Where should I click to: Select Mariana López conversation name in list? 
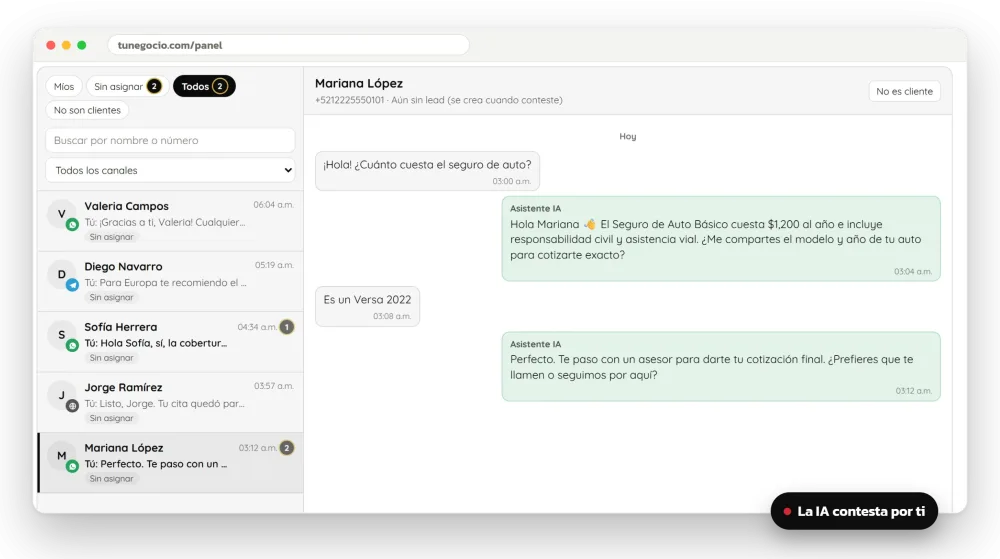click(124, 448)
